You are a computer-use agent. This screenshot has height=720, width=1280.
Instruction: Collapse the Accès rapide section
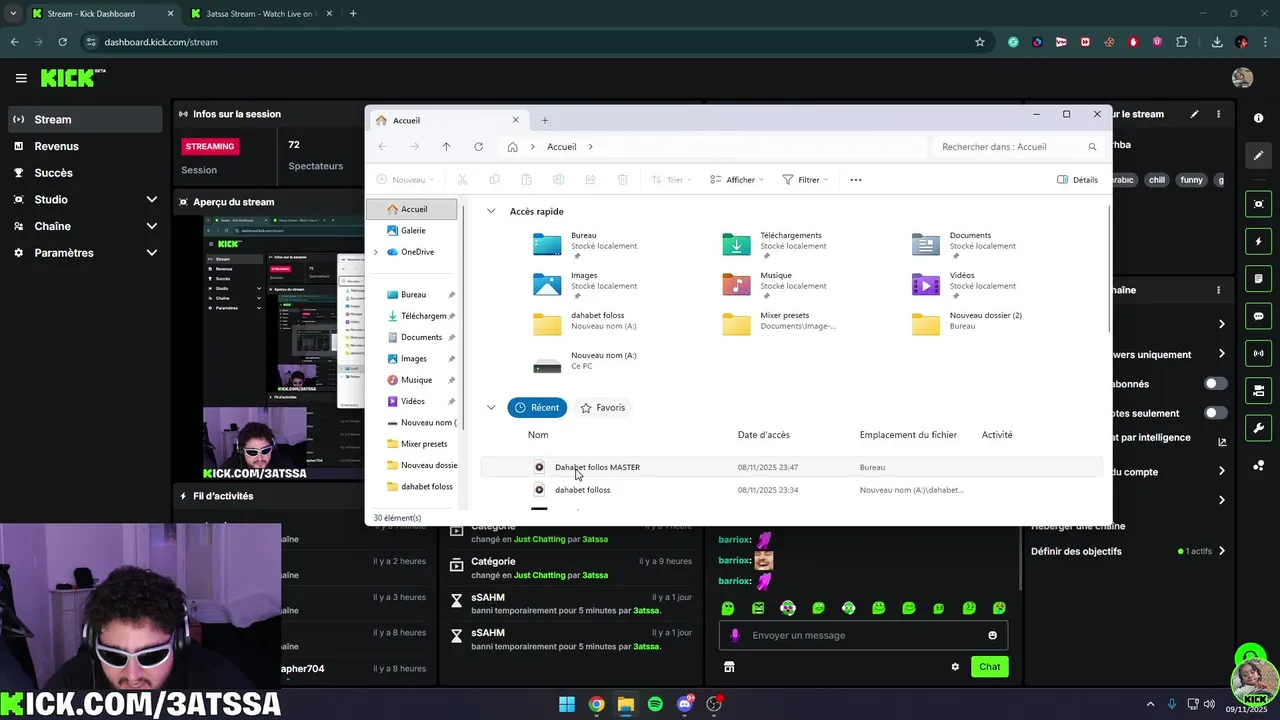491,212
